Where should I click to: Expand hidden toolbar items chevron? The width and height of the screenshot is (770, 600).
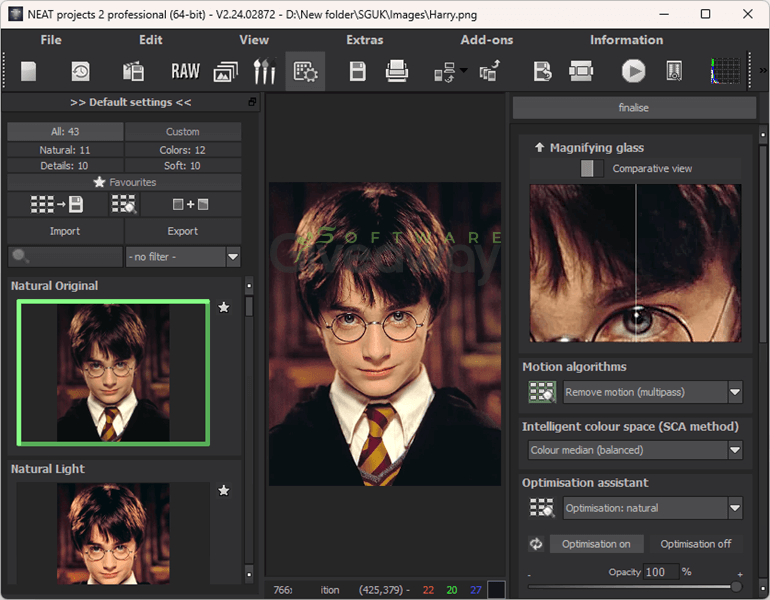point(763,71)
